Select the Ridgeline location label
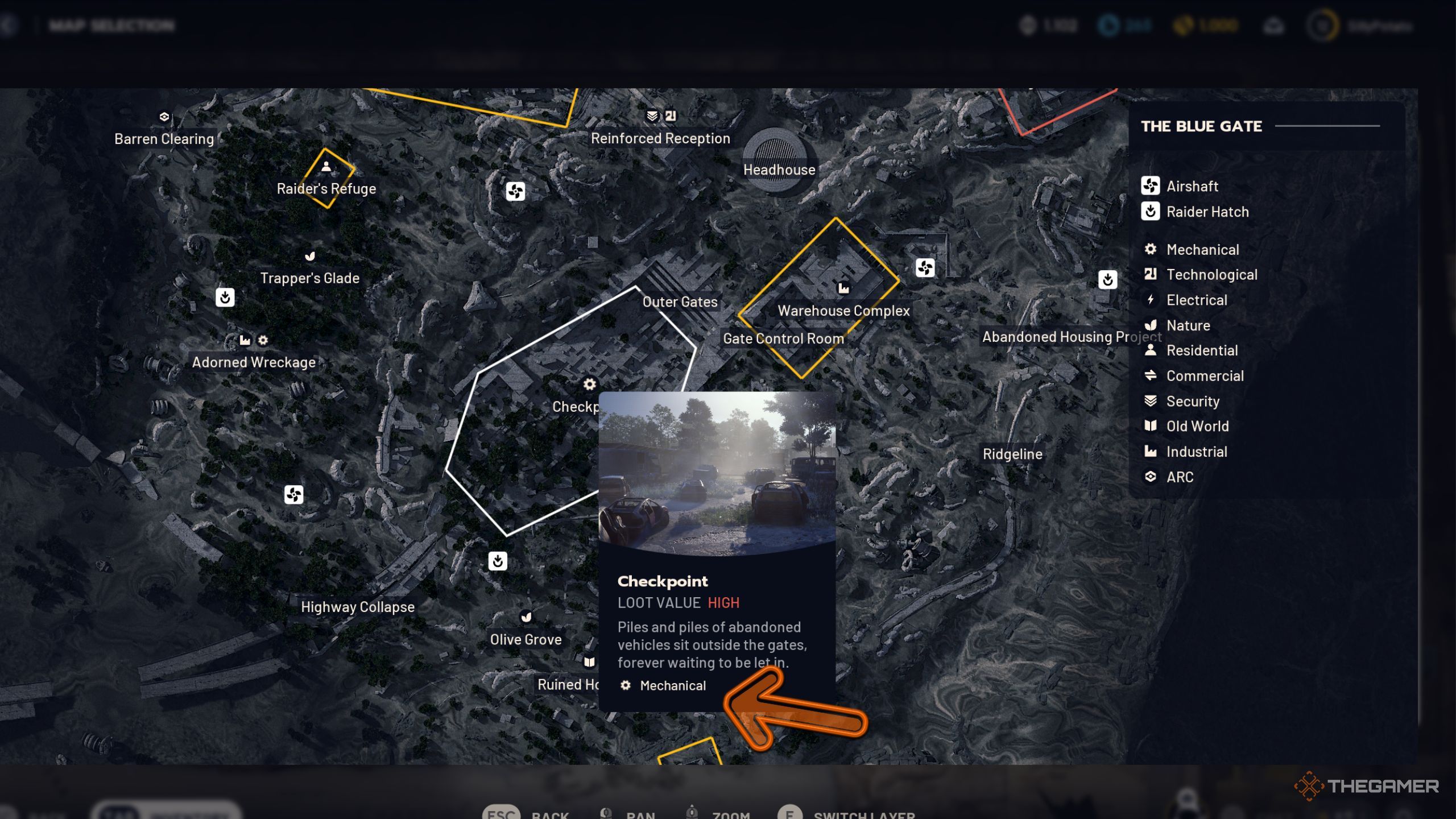 pyautogui.click(x=1012, y=454)
